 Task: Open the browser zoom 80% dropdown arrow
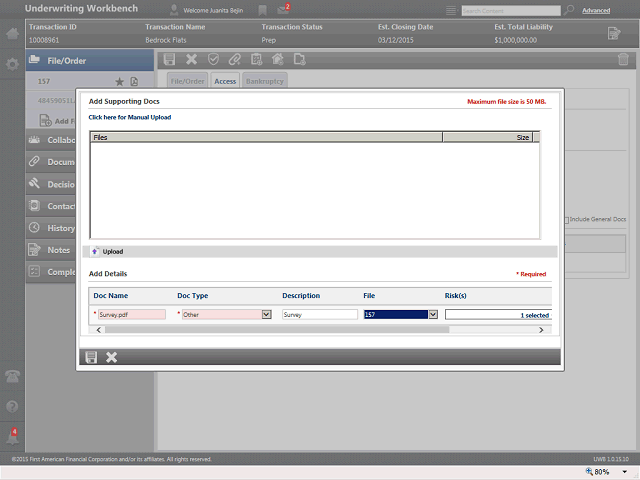[624, 472]
